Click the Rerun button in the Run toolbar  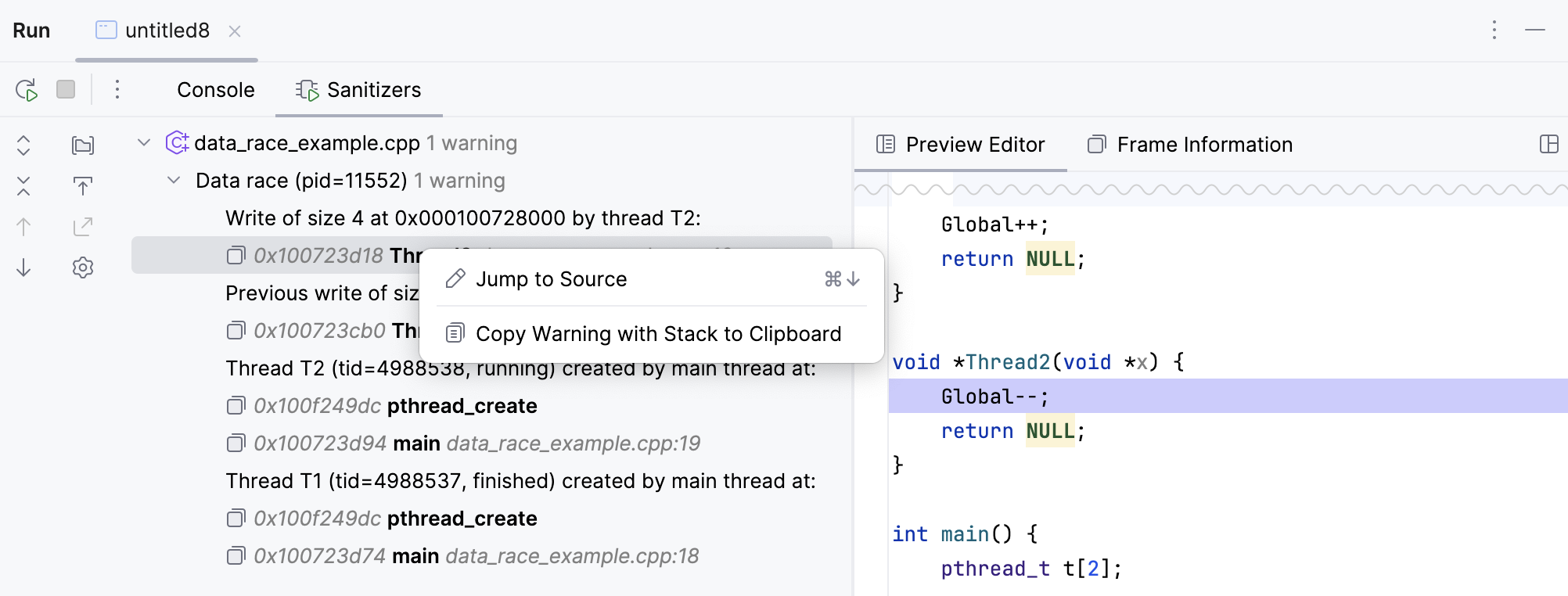[27, 90]
